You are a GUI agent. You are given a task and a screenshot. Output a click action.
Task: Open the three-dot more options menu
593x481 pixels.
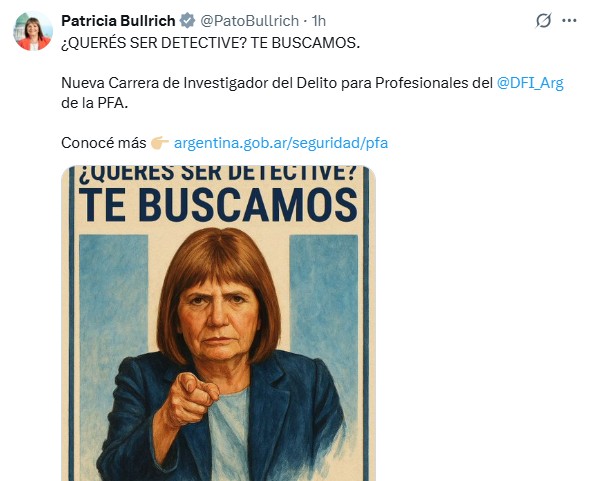click(569, 20)
